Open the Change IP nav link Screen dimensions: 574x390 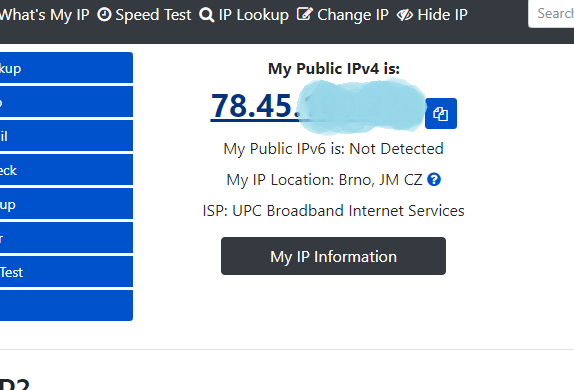[343, 15]
